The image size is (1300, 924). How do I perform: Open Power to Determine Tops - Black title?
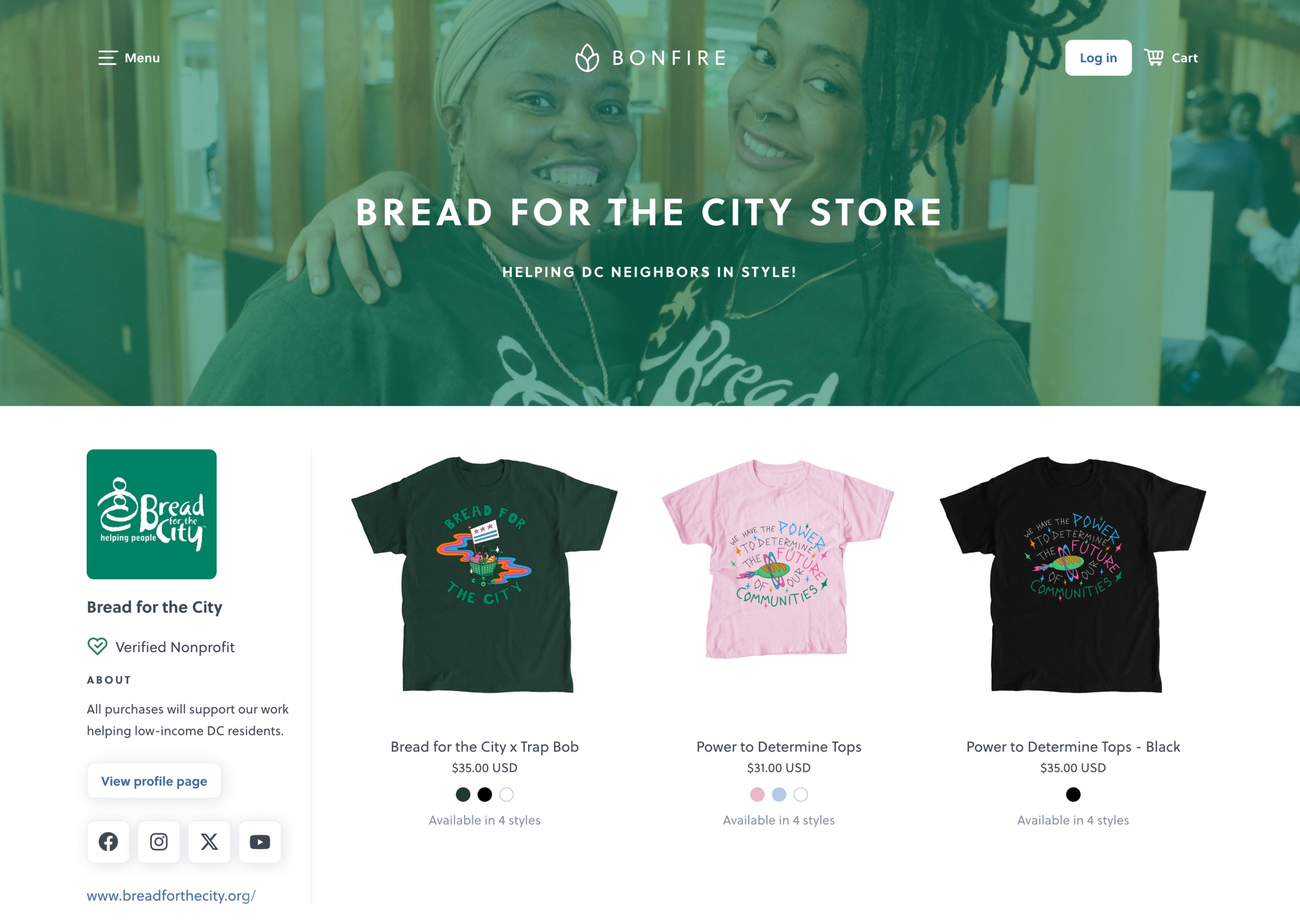1073,747
